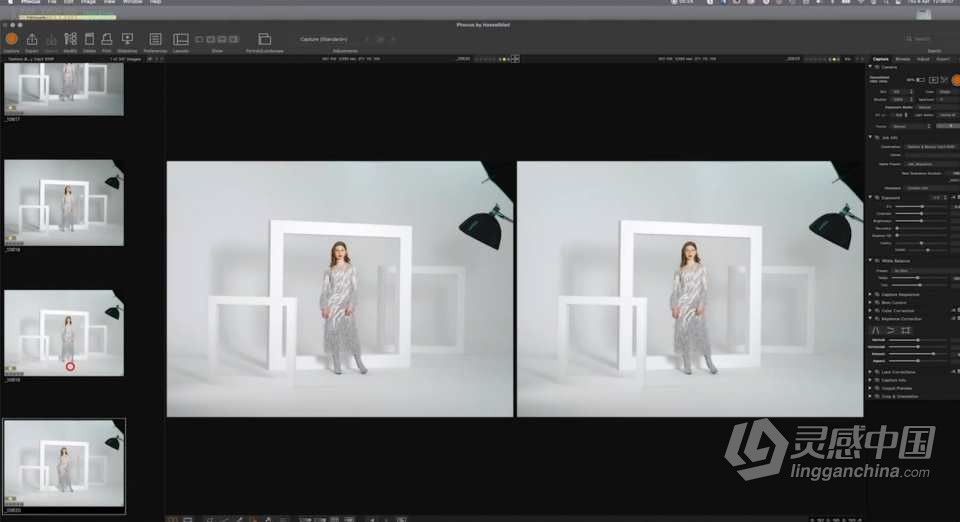960x522 pixels.
Task: Open the File menu
Action: [x=51, y=2]
